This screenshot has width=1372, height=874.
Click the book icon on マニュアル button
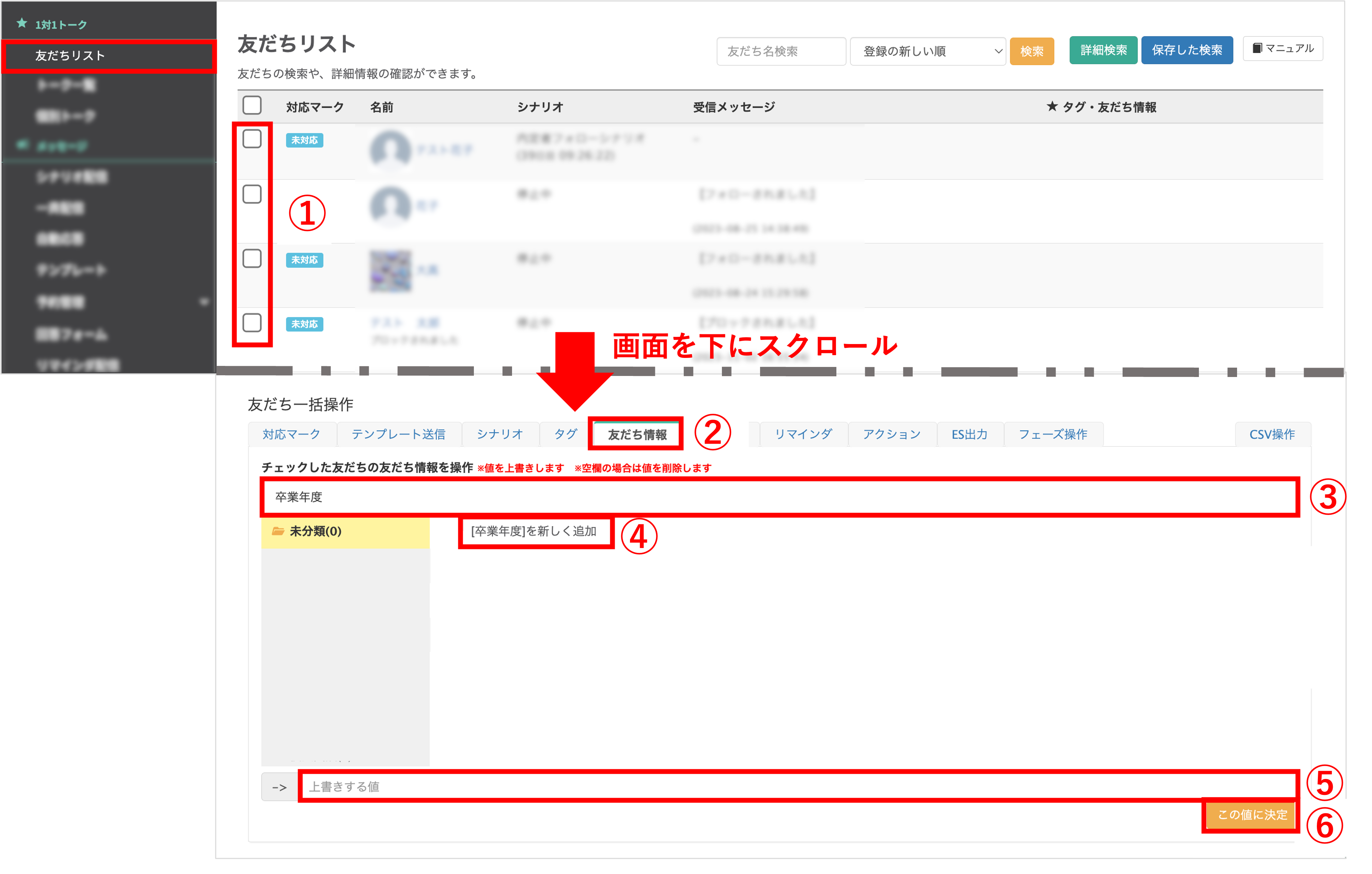[x=1257, y=49]
